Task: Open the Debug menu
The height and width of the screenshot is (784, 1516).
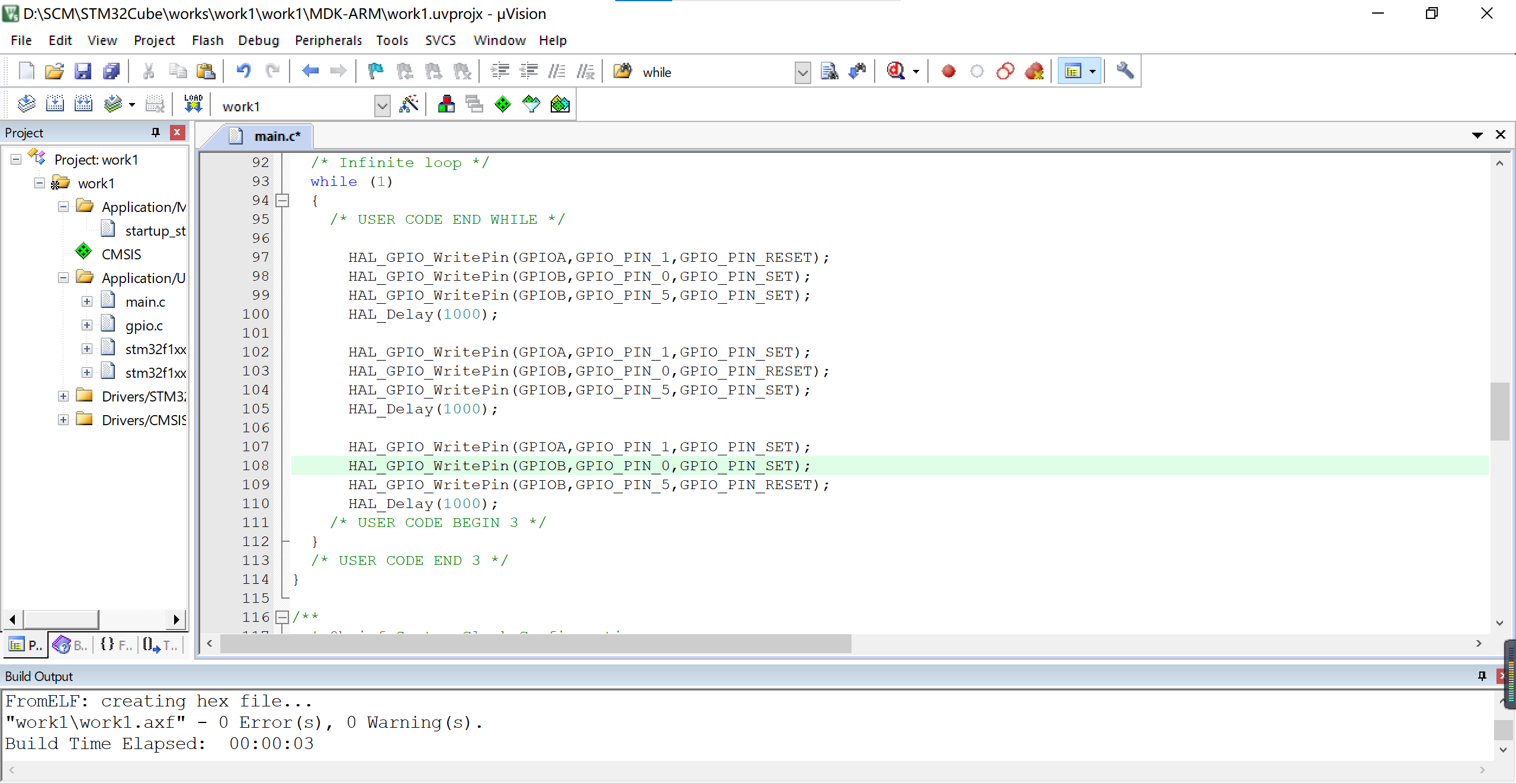Action: click(258, 40)
